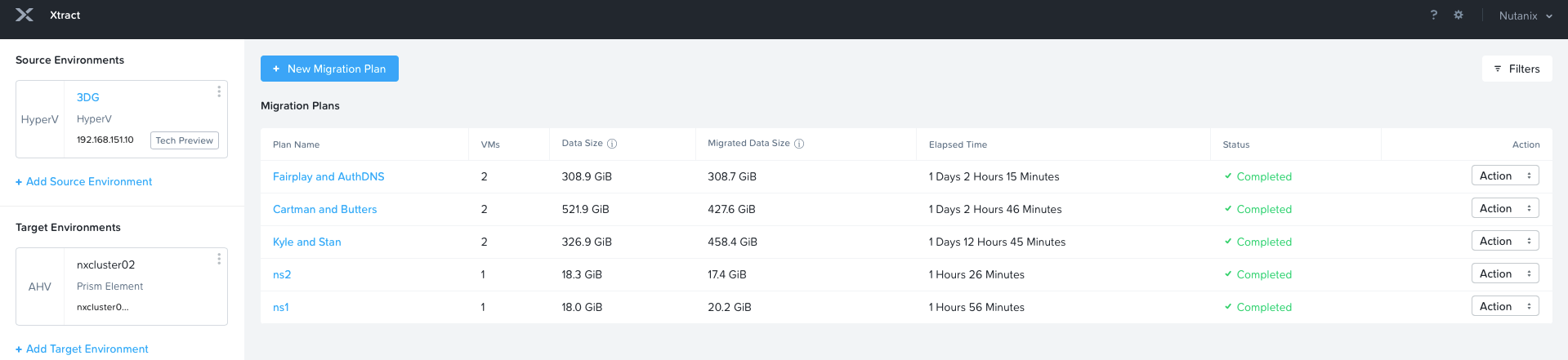The width and height of the screenshot is (1568, 360).
Task: Click the 18.0 GiB data size cell
Action: [x=582, y=307]
